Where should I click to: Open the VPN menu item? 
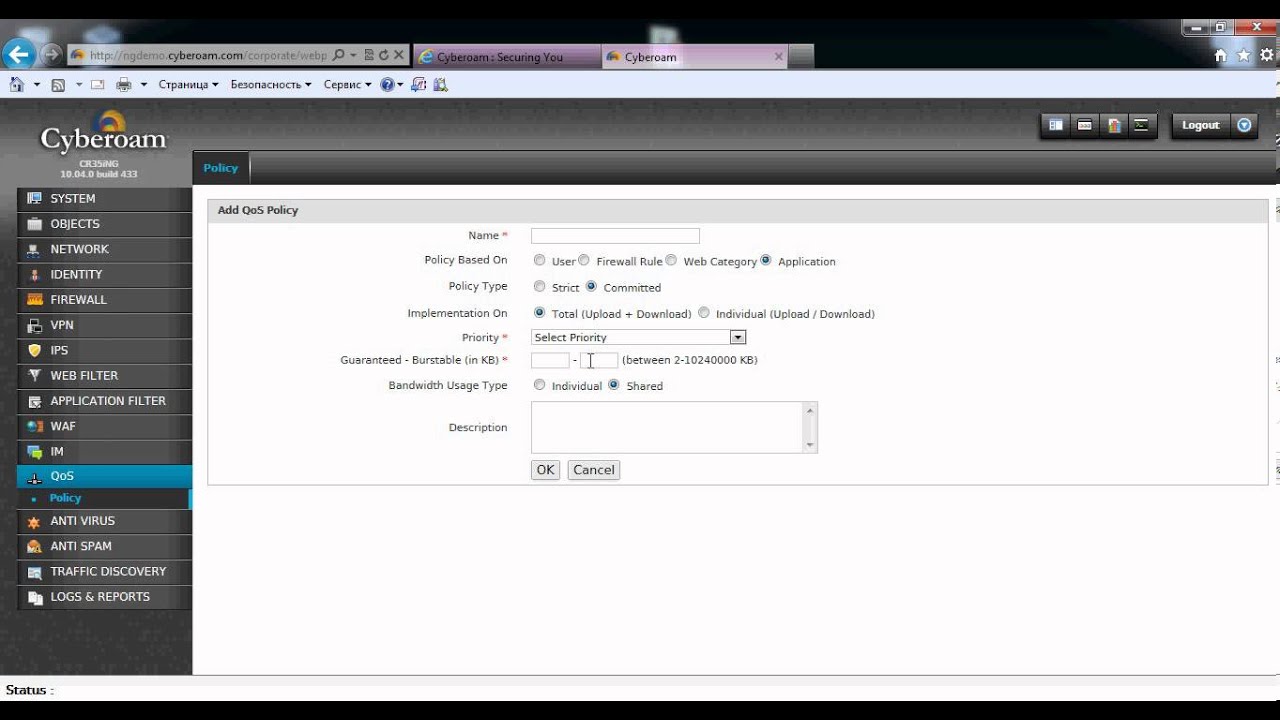104,325
